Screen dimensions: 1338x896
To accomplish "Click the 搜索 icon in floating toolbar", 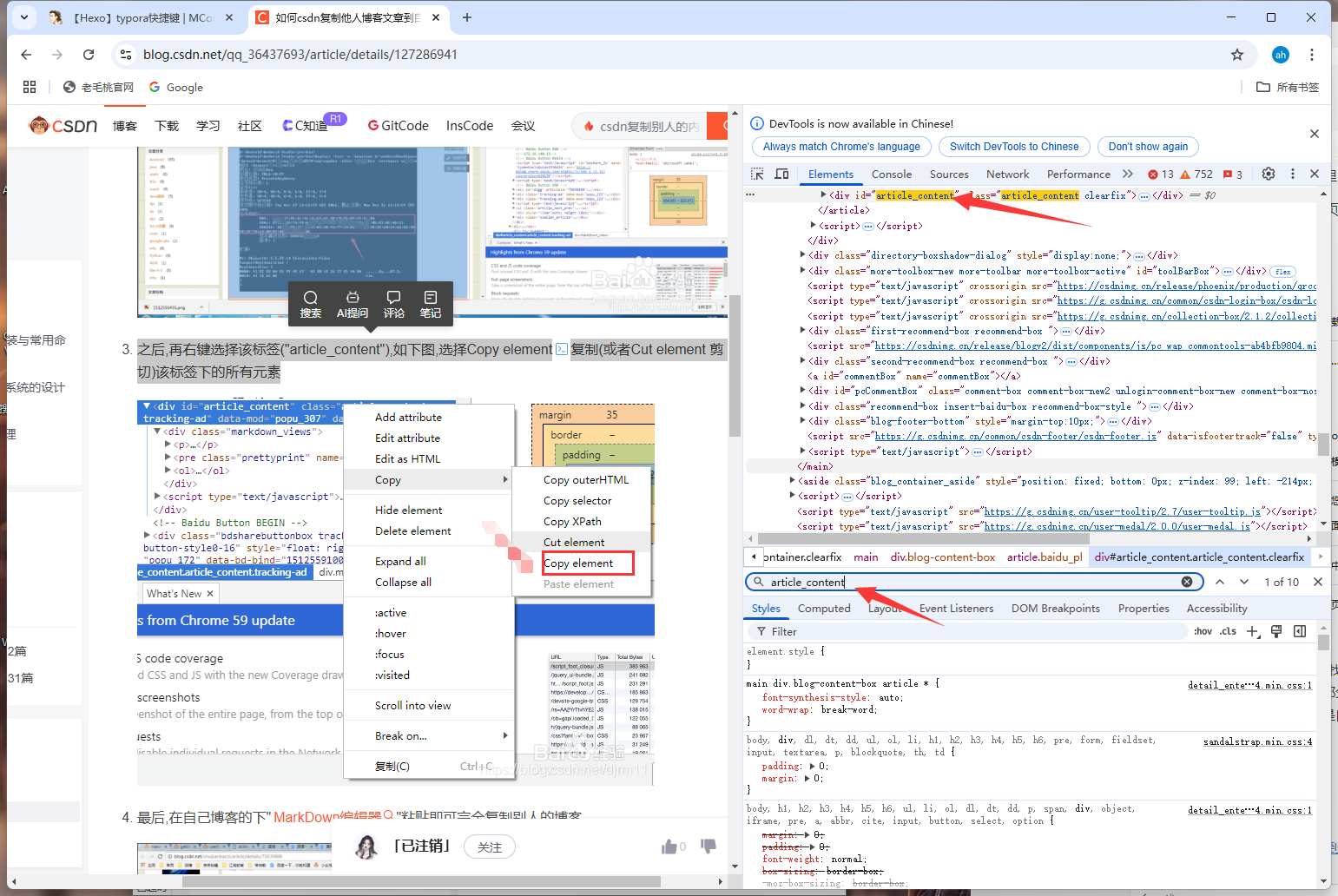I will (x=311, y=305).
